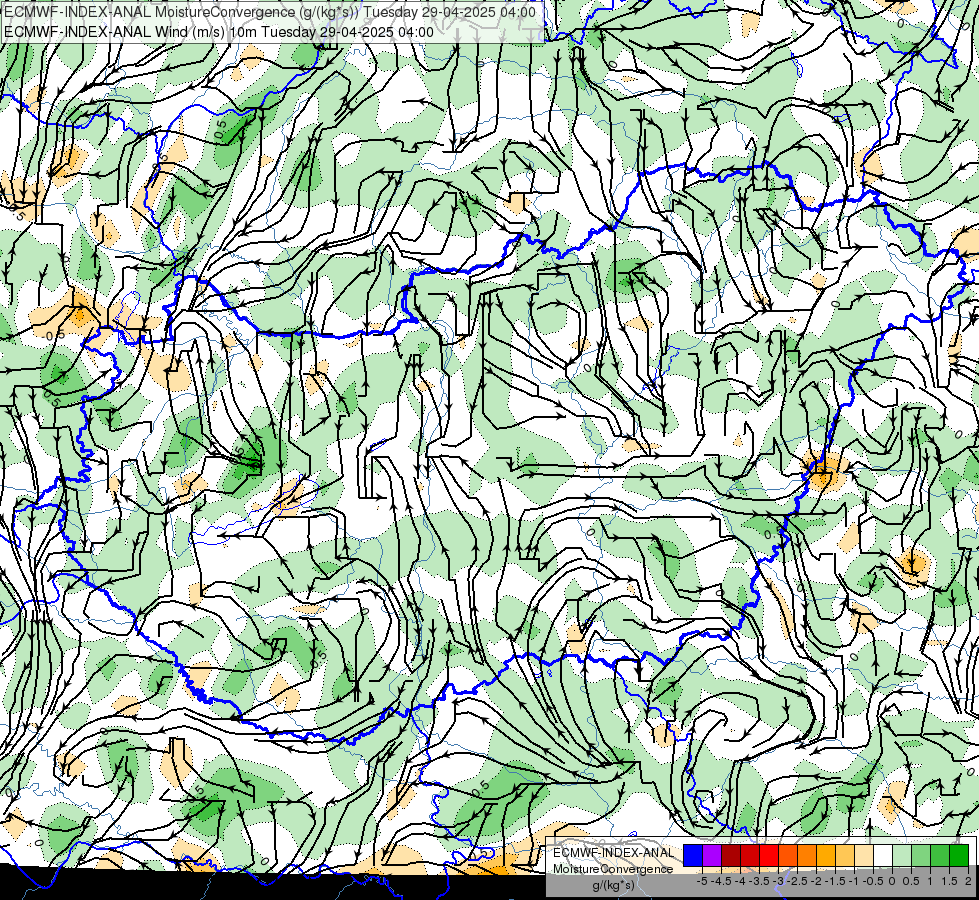Pick the bright red swatch between -3.5 and -3

click(769, 856)
